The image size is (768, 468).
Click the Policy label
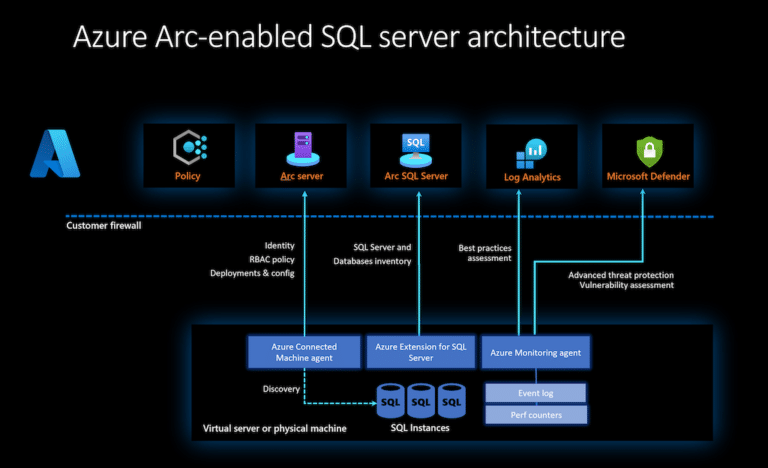188,176
